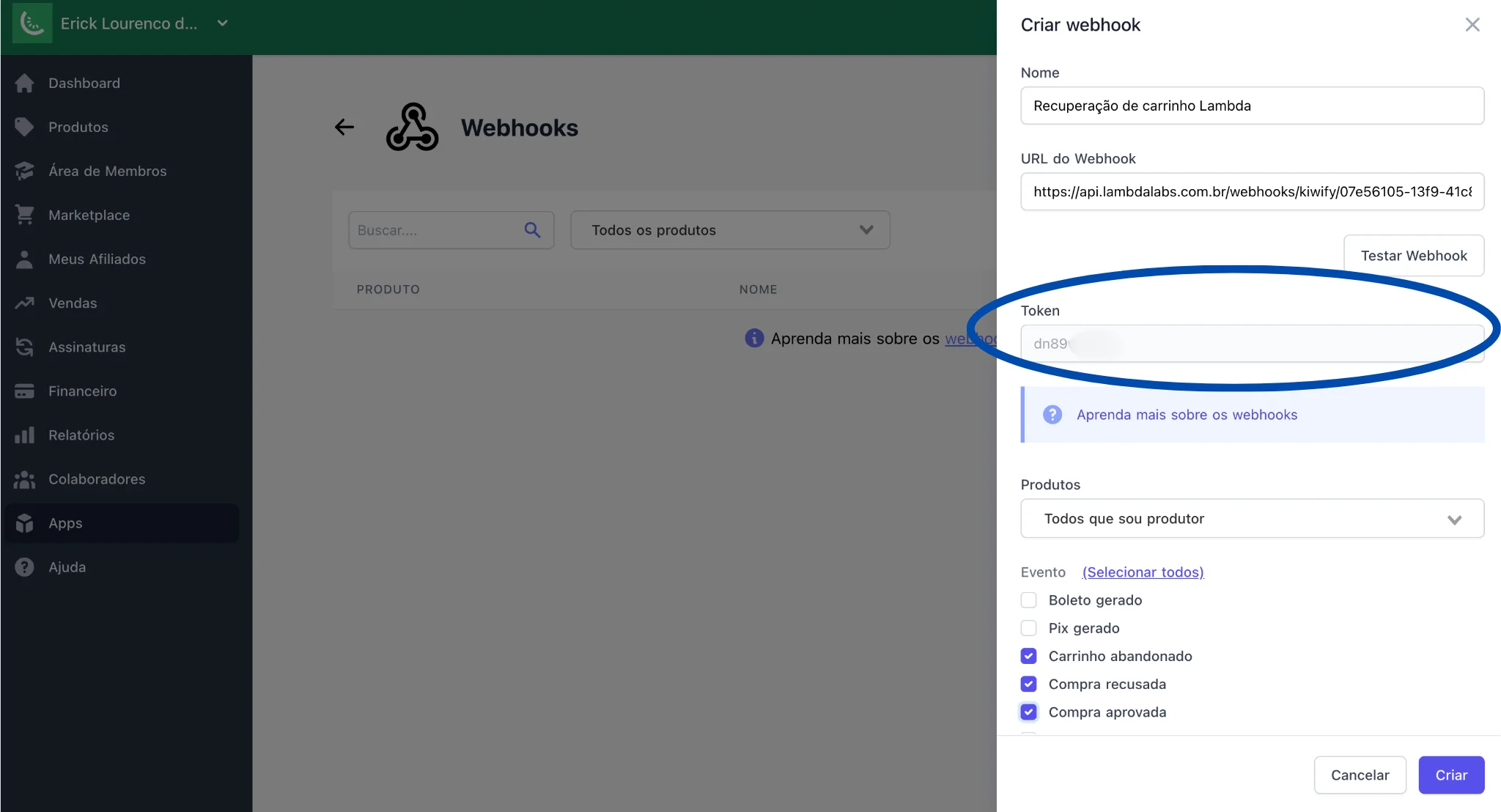The width and height of the screenshot is (1501, 812).
Task: Disable the Carrinho abandonado event
Action: (1028, 655)
